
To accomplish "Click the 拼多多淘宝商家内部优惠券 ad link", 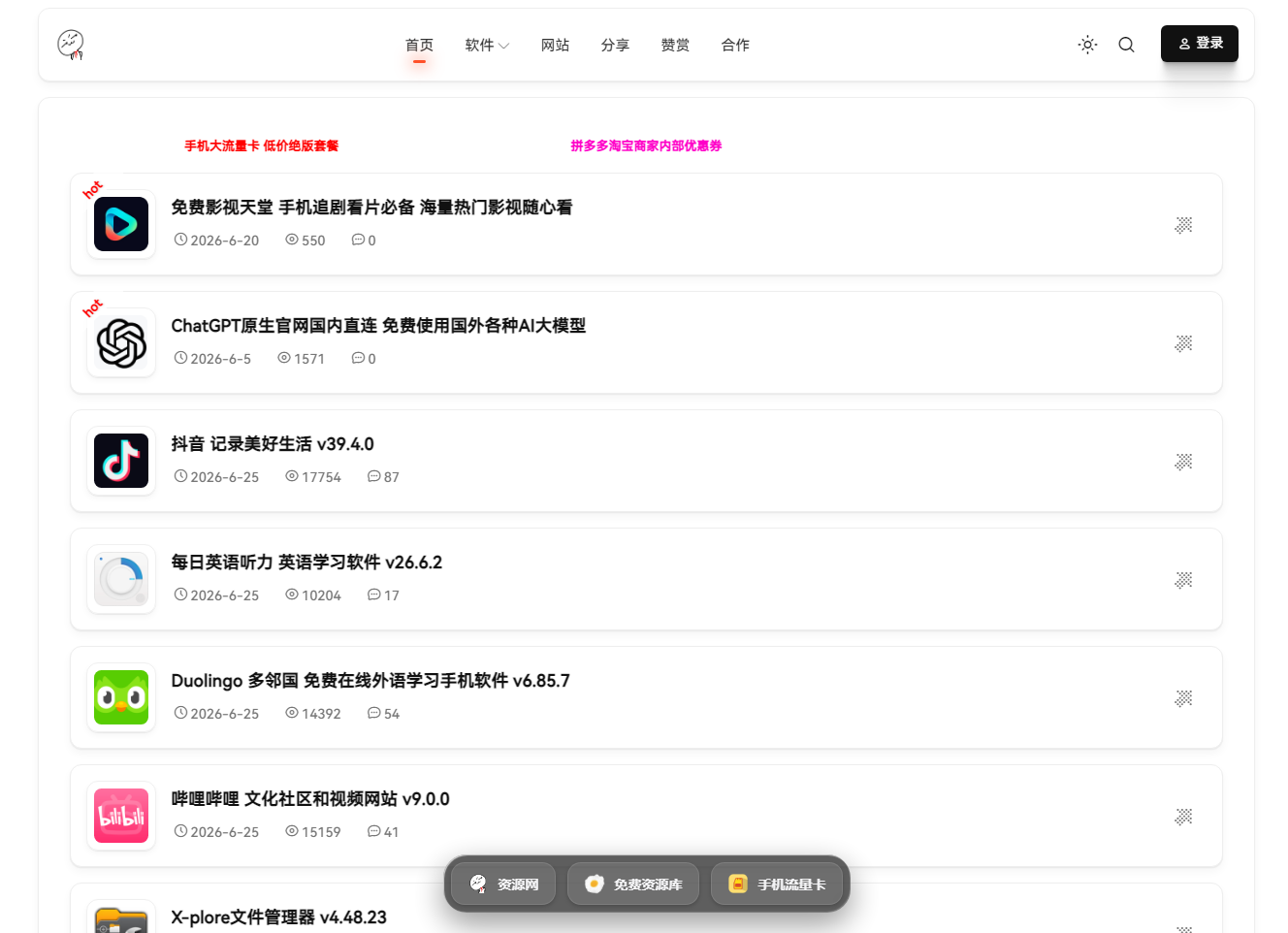I will tap(646, 145).
